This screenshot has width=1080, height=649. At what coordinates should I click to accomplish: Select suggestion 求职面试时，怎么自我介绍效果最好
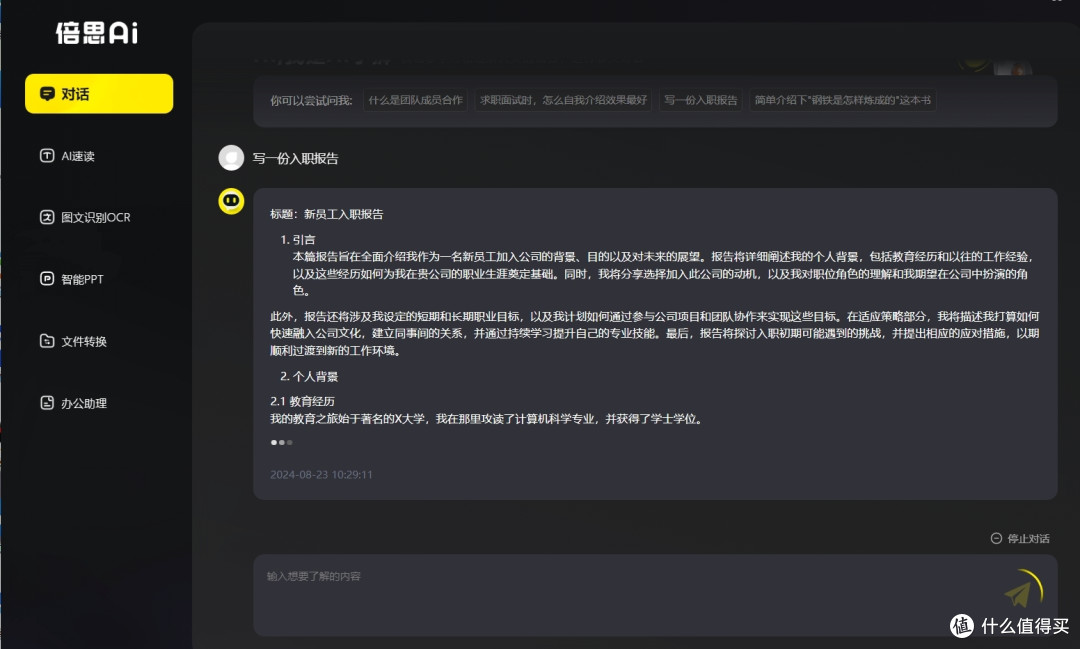[x=563, y=100]
